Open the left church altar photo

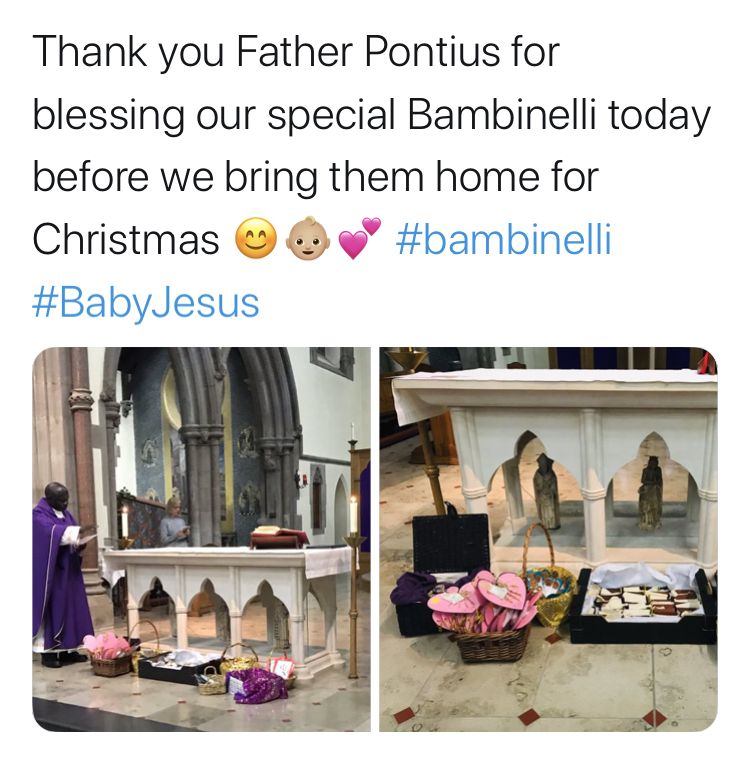(x=201, y=539)
